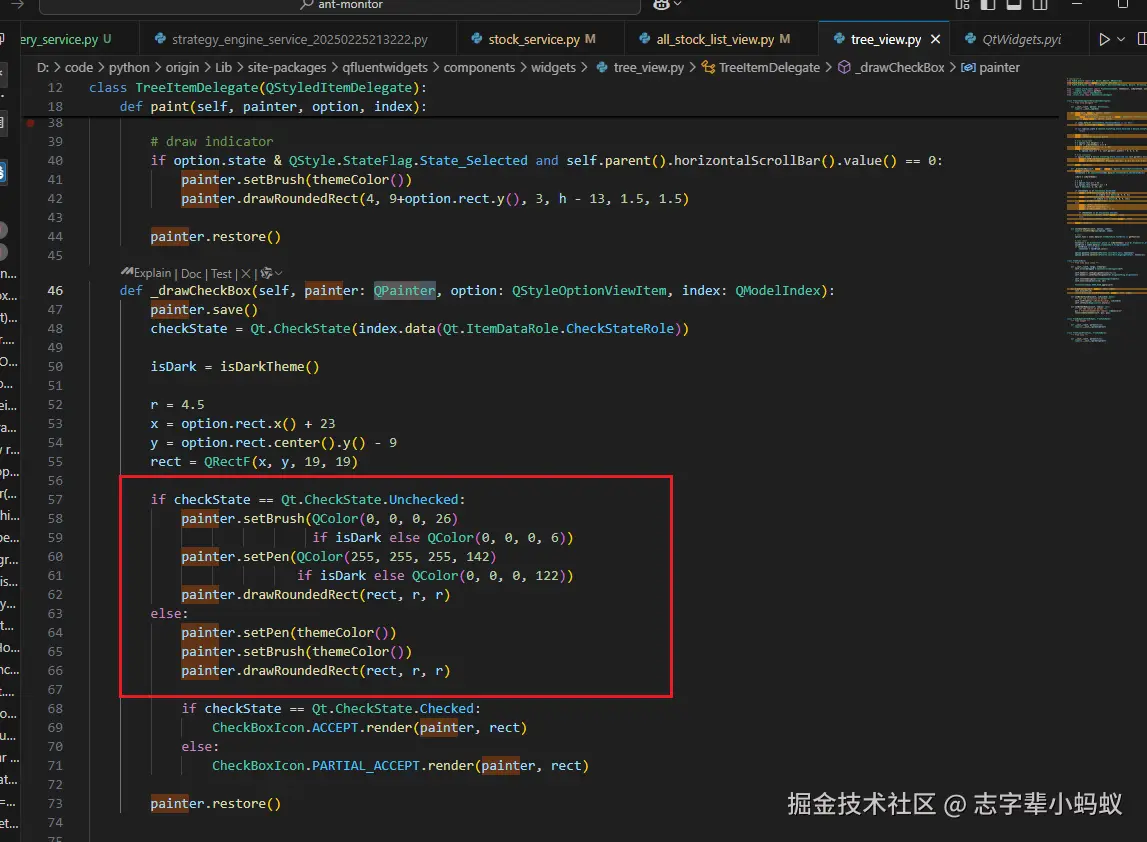This screenshot has height=842, width=1147.
Task: Click the 'origin' breadcrumb folder
Action: (x=182, y=67)
